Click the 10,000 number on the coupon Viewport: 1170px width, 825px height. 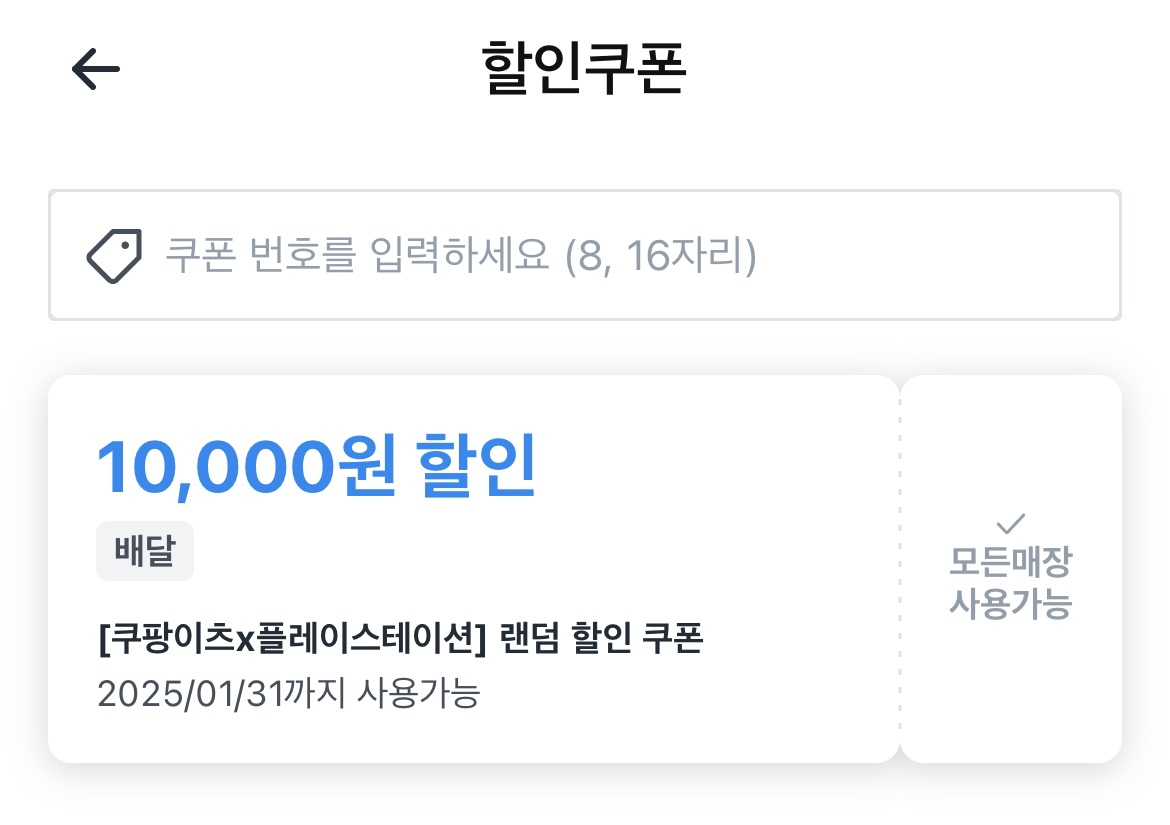coord(213,467)
